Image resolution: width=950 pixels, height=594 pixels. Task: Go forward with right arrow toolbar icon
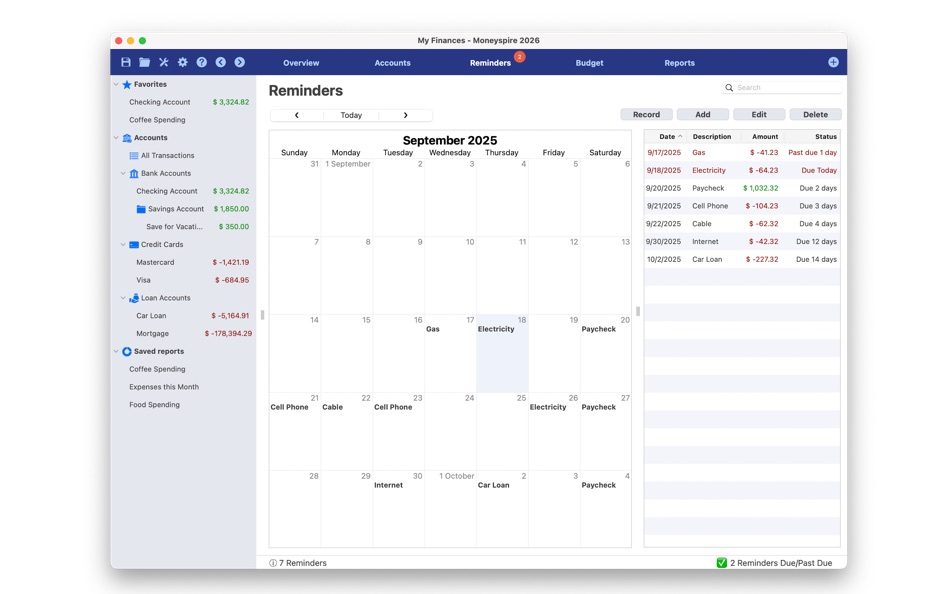[x=240, y=62]
